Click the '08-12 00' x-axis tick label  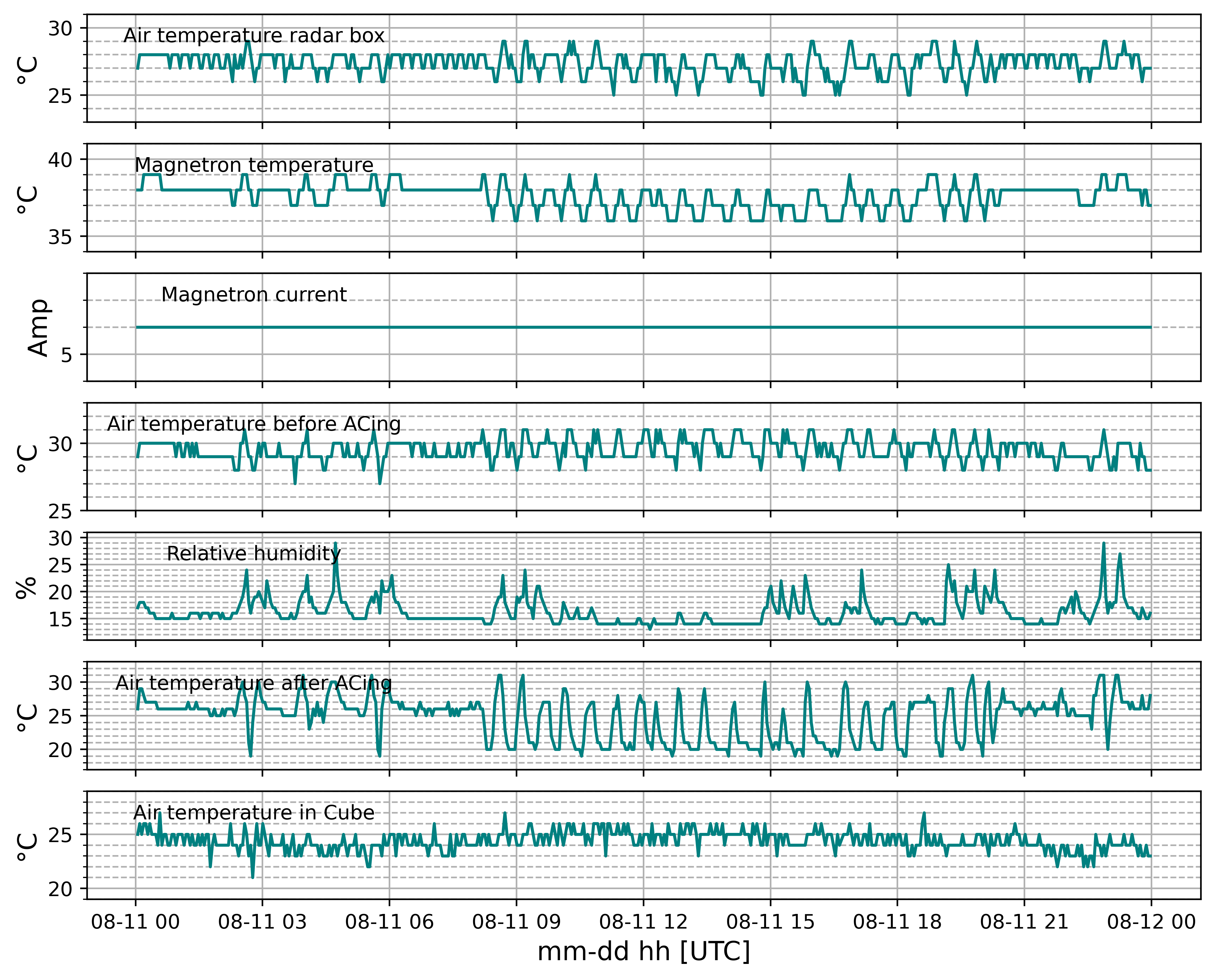tap(1152, 922)
